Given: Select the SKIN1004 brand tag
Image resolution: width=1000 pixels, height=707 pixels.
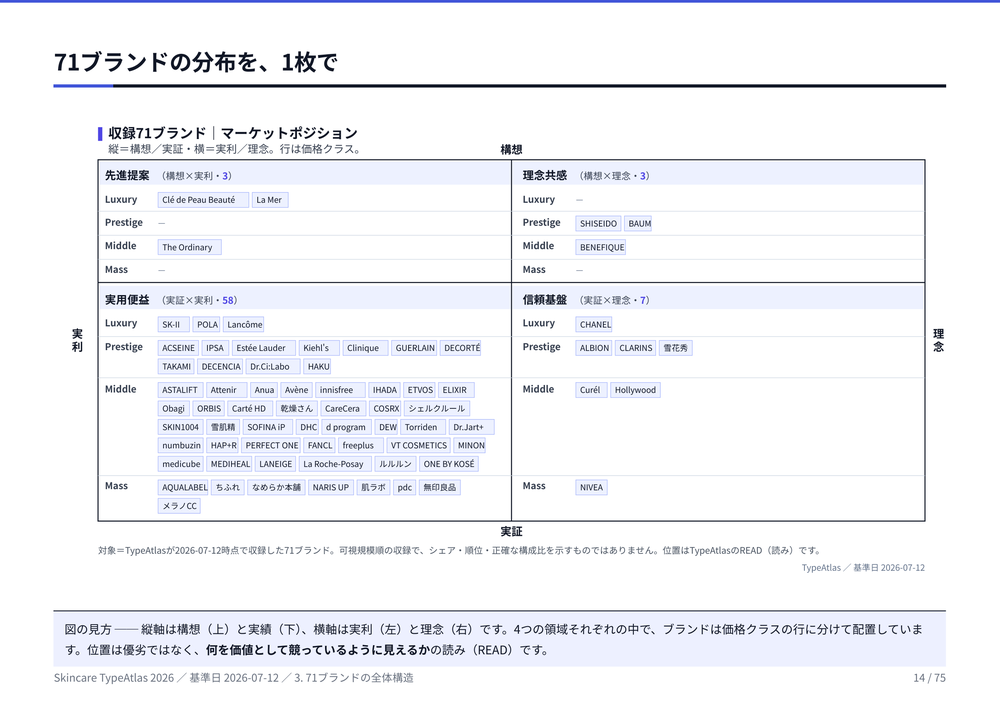Looking at the screenshot, I should [180, 427].
